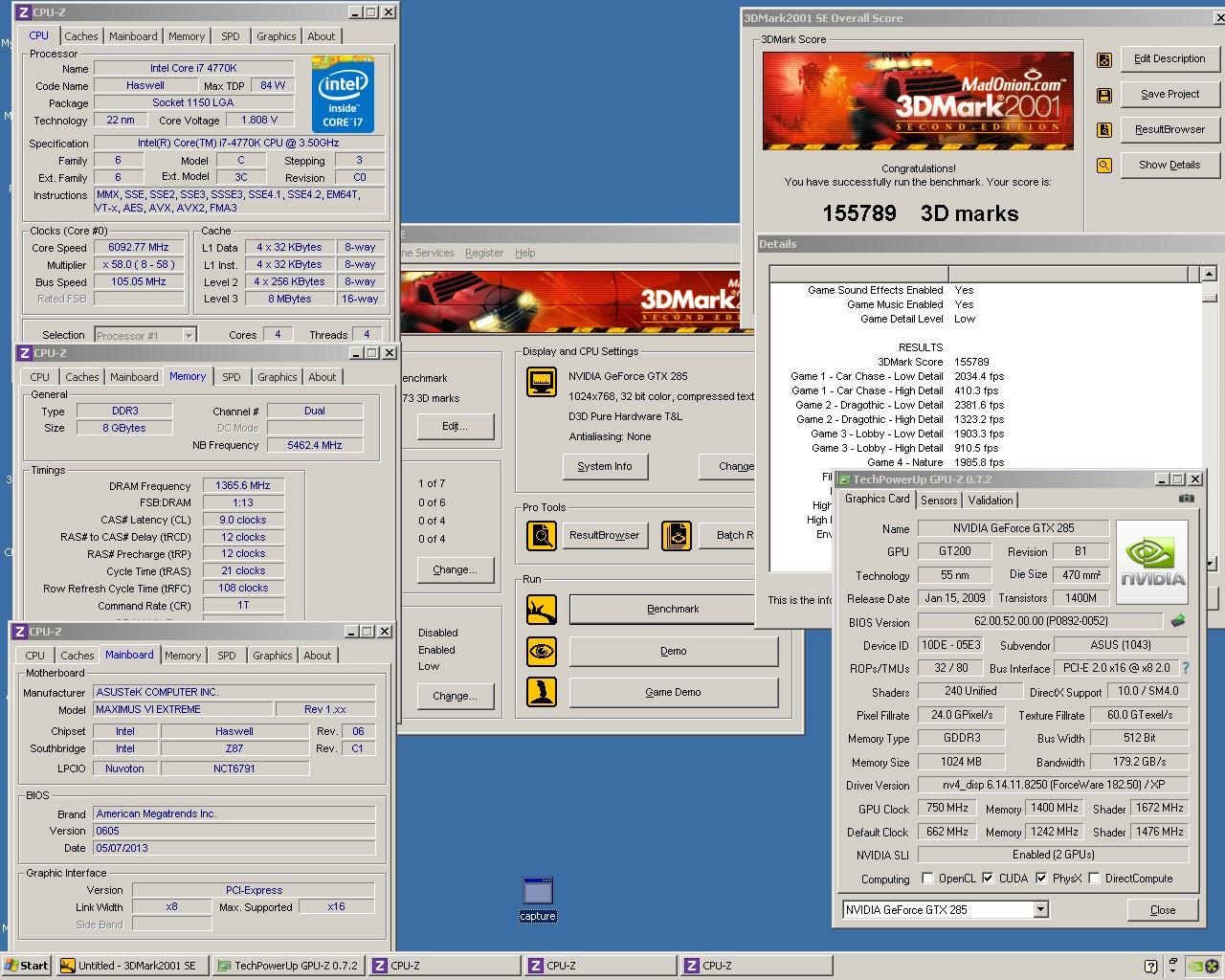The image size is (1225, 980).
Task: Click the MAXIMUS VI EXTREME model field
Action: 182,709
